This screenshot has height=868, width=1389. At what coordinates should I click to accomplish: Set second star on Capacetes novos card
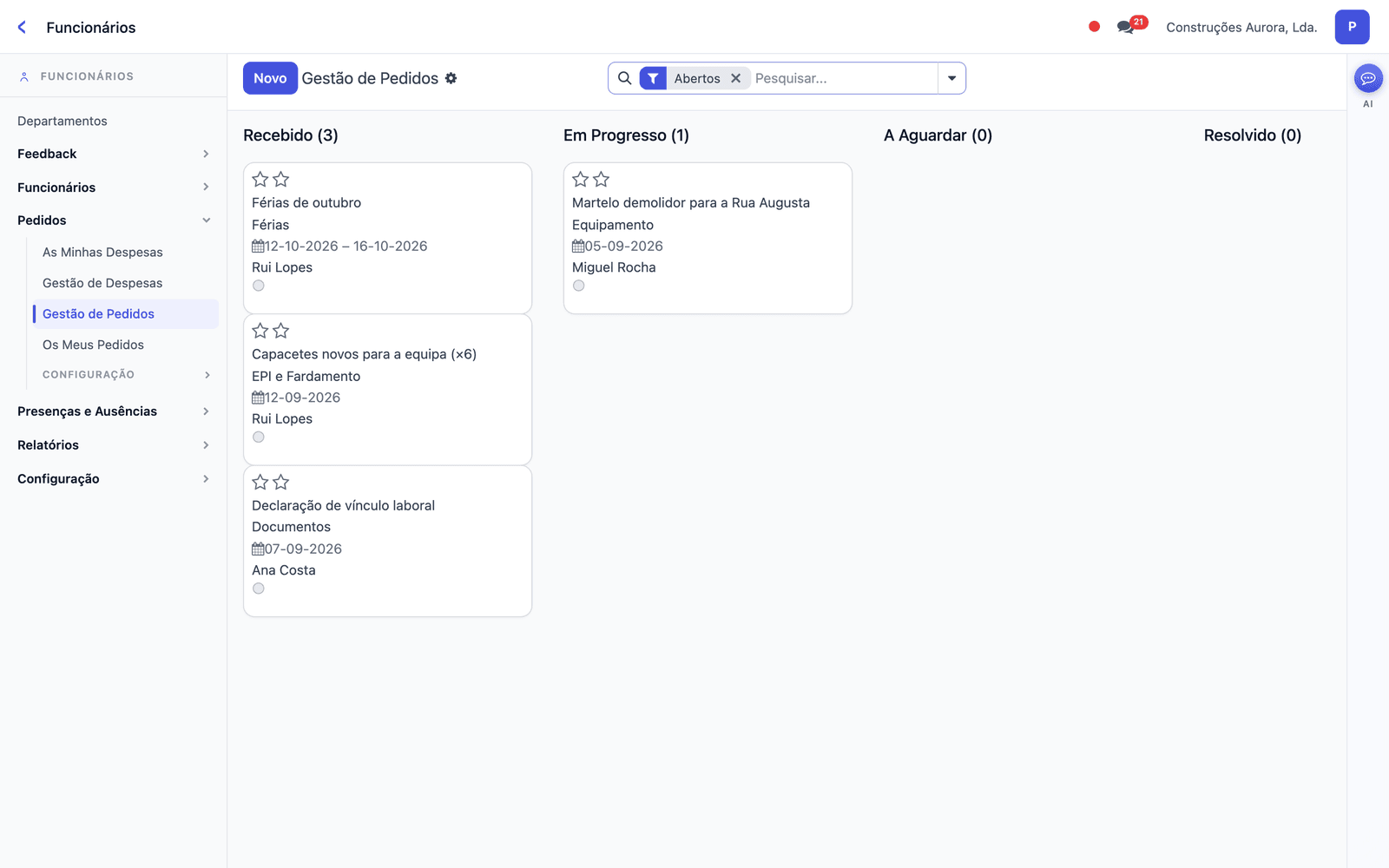tap(280, 331)
